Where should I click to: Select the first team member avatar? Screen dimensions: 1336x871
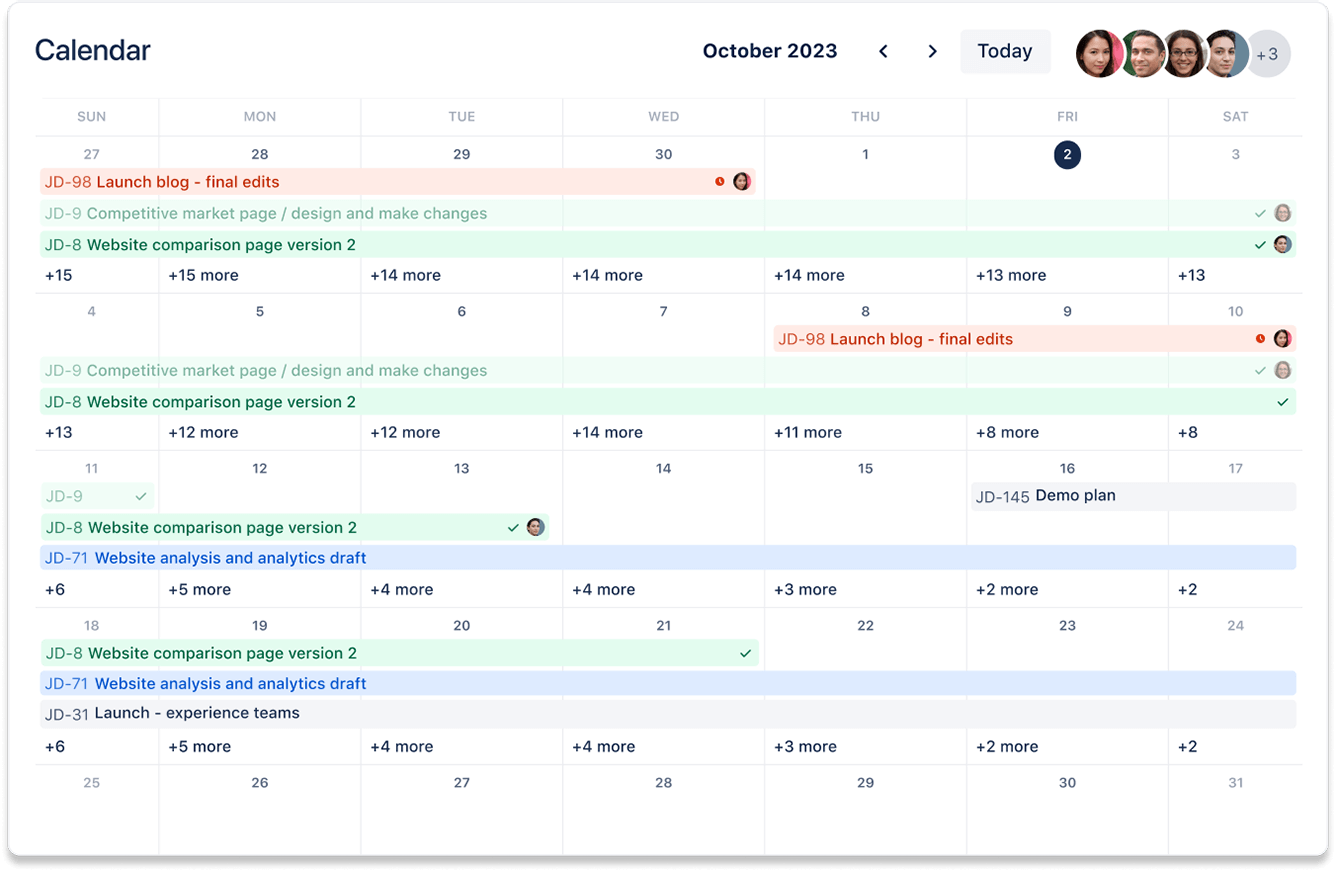1100,54
